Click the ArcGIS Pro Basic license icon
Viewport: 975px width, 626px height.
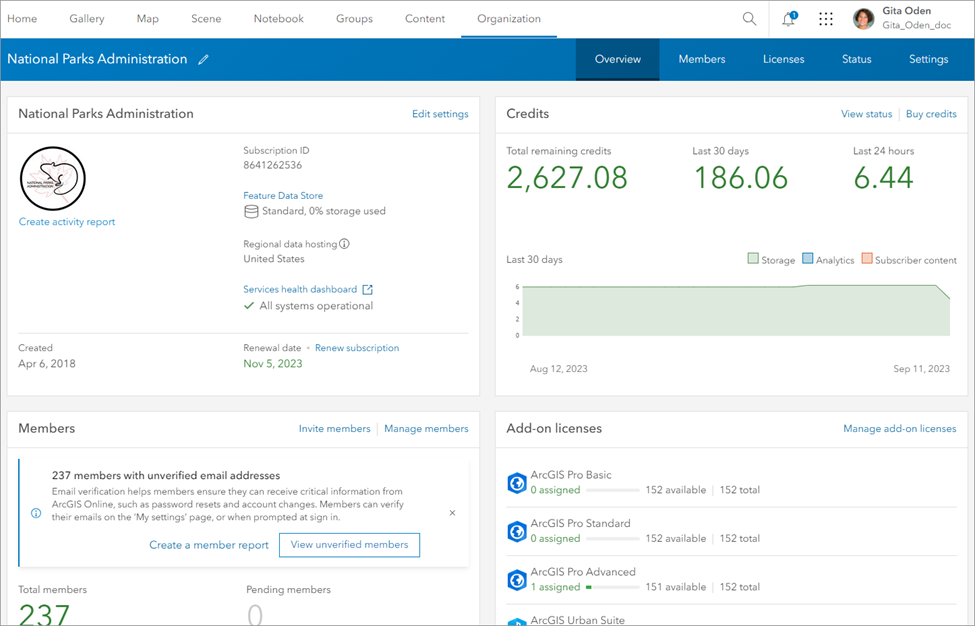coord(517,482)
